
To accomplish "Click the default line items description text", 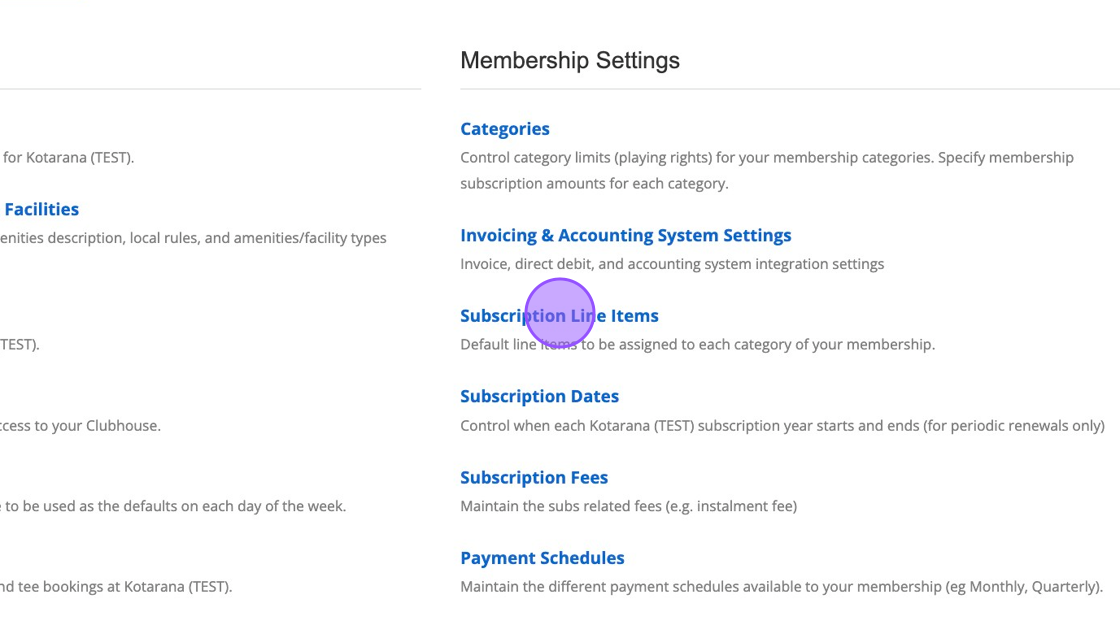I will tap(697, 345).
